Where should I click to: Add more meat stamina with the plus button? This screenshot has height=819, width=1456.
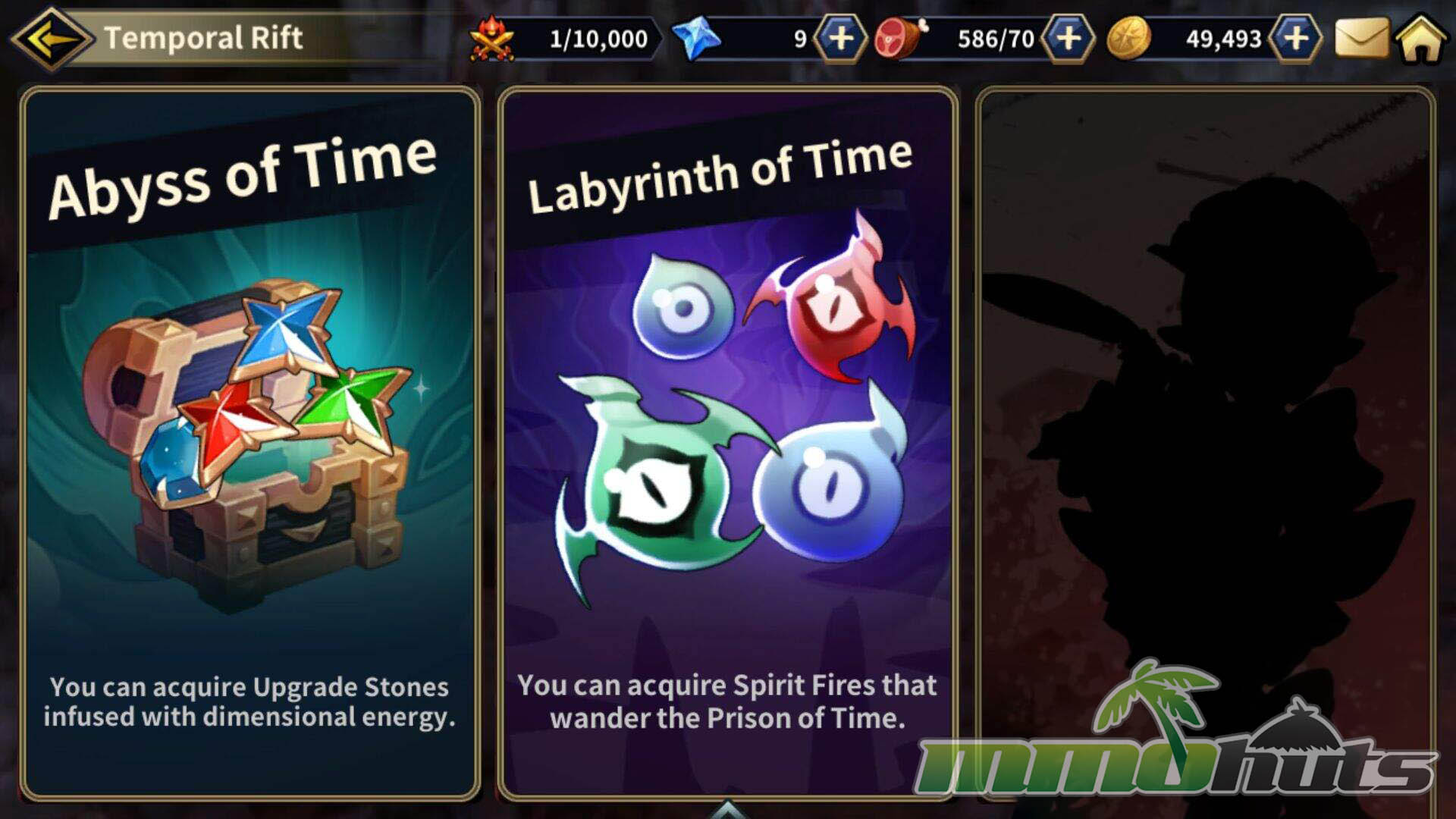[1068, 38]
